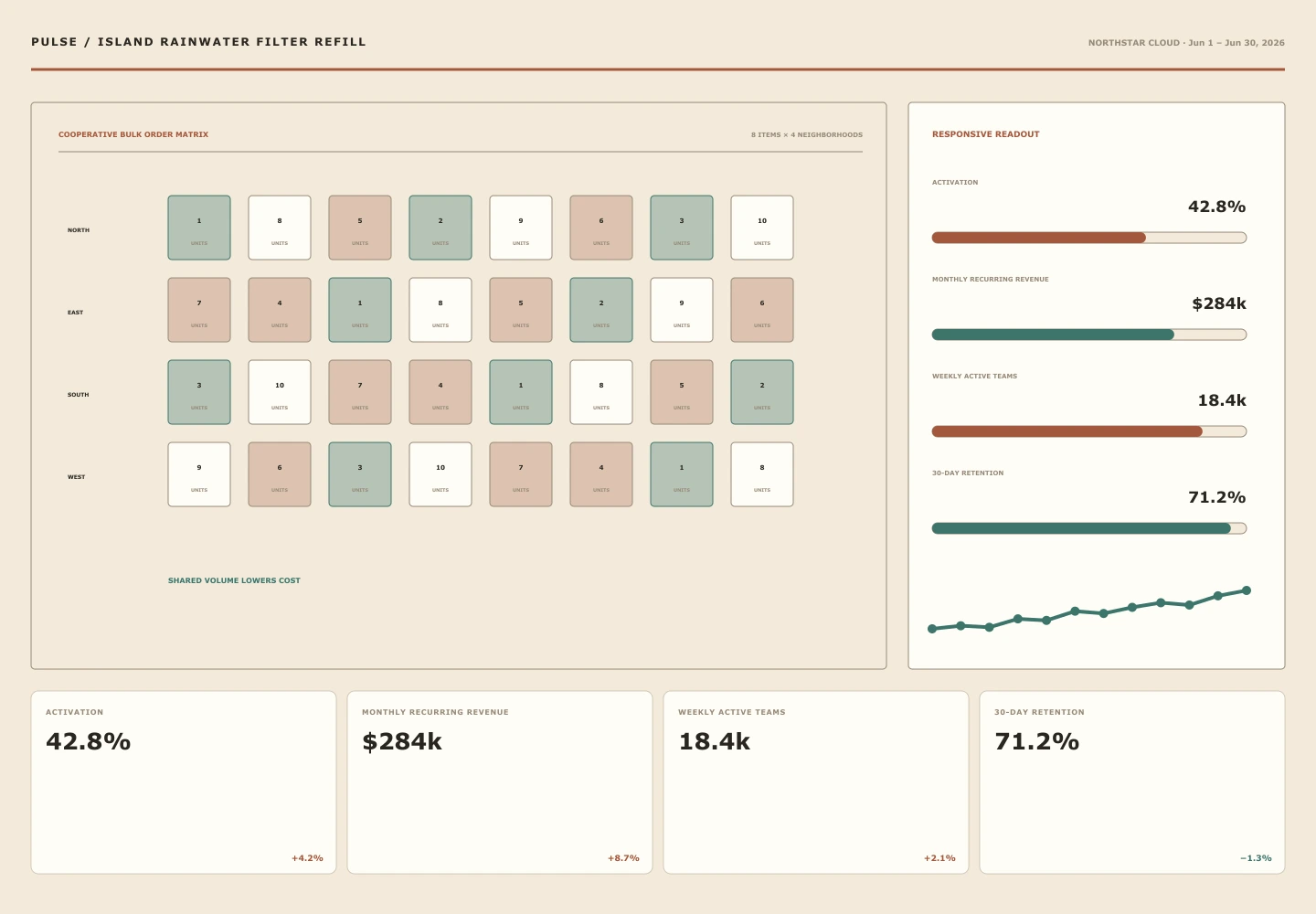Screen dimensions: 1316x914
Task: Select the South row tile showing 1 unit
Action: click(521, 392)
